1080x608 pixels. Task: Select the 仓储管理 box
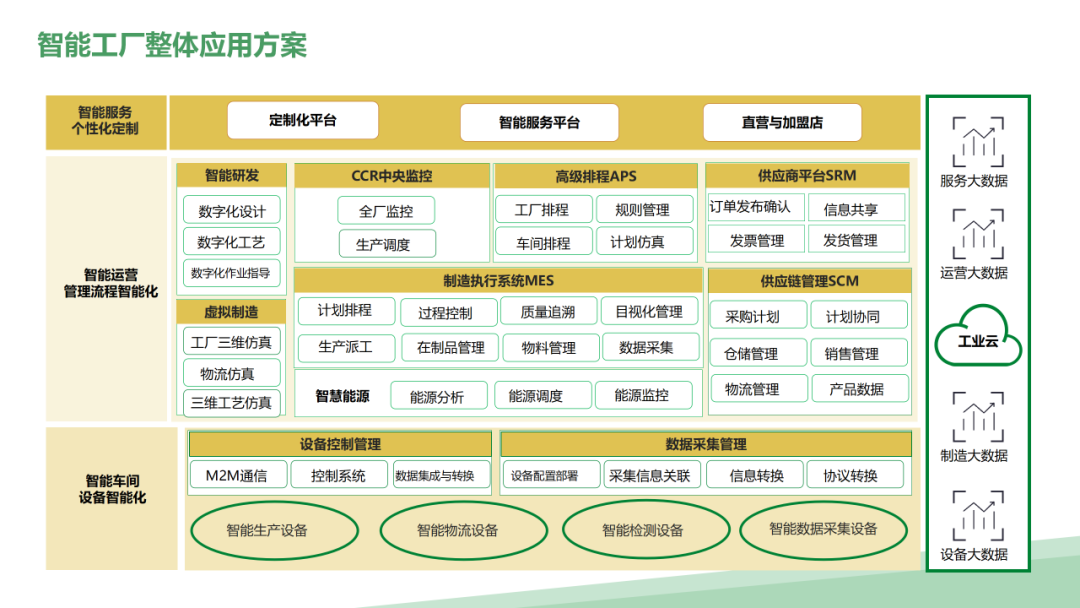(x=758, y=353)
